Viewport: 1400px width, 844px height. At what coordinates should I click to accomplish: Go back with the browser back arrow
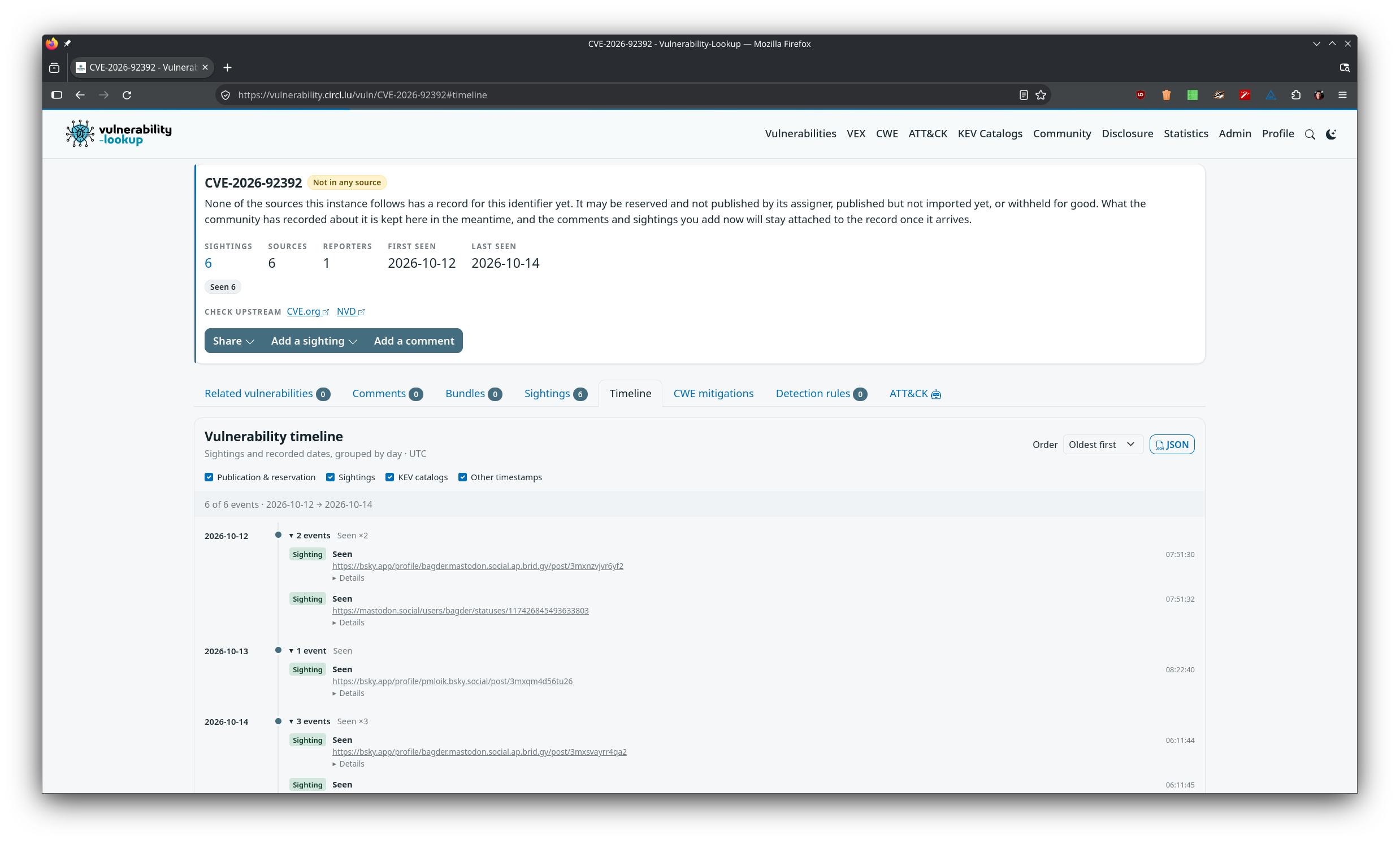click(x=80, y=95)
